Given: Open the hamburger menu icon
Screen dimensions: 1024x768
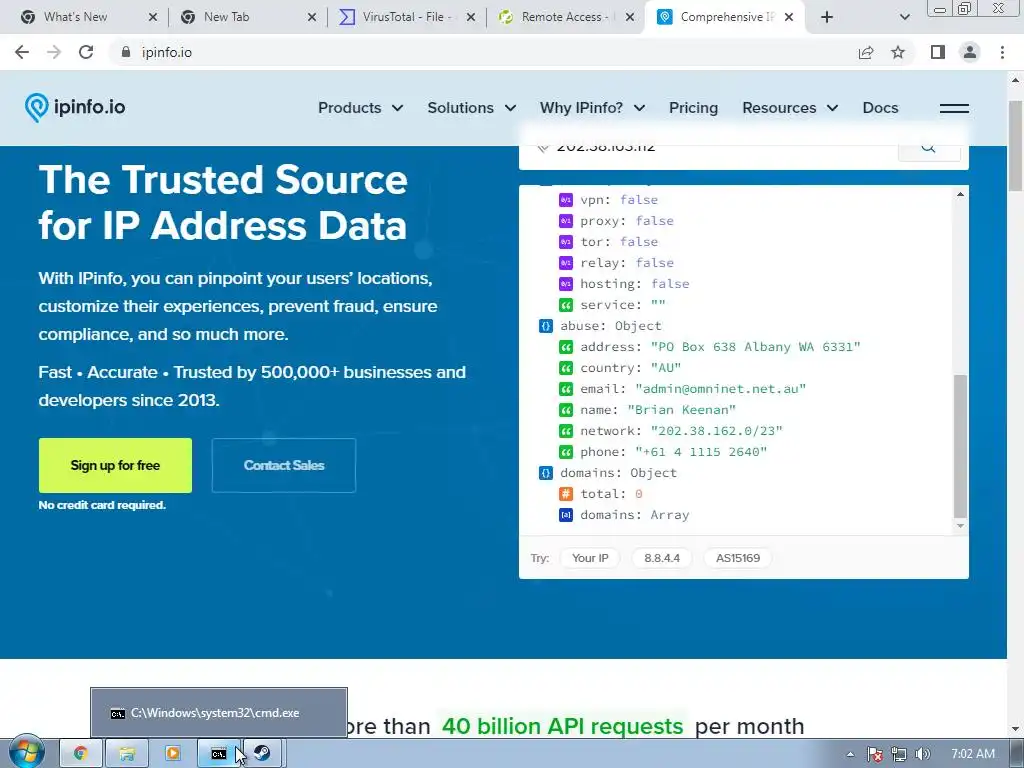Looking at the screenshot, I should coord(953,108).
